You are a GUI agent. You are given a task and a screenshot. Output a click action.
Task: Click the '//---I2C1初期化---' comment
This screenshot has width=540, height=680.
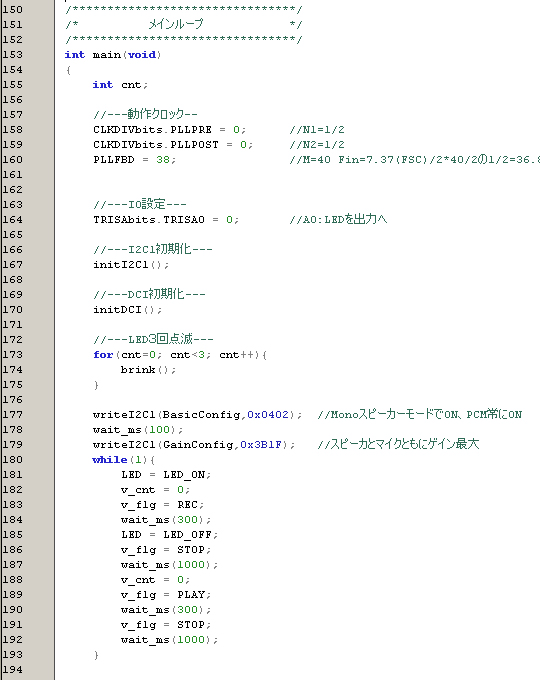153,249
